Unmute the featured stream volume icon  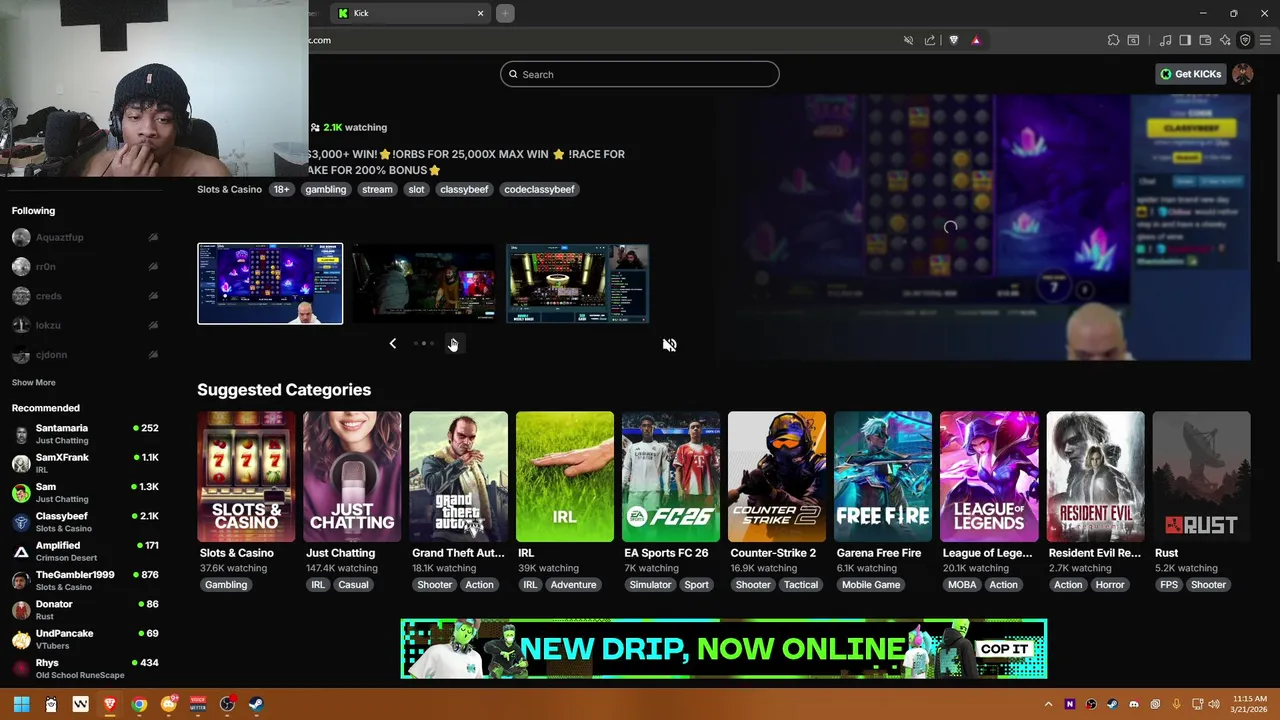tap(669, 345)
